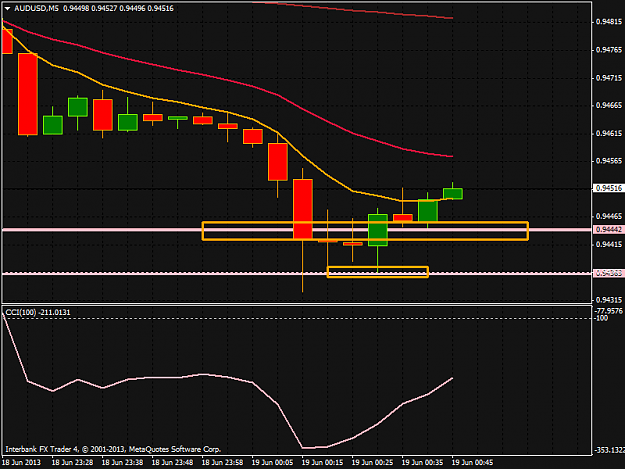
Task: Click the 0.94565 price scale label
Action: [x=609, y=161]
